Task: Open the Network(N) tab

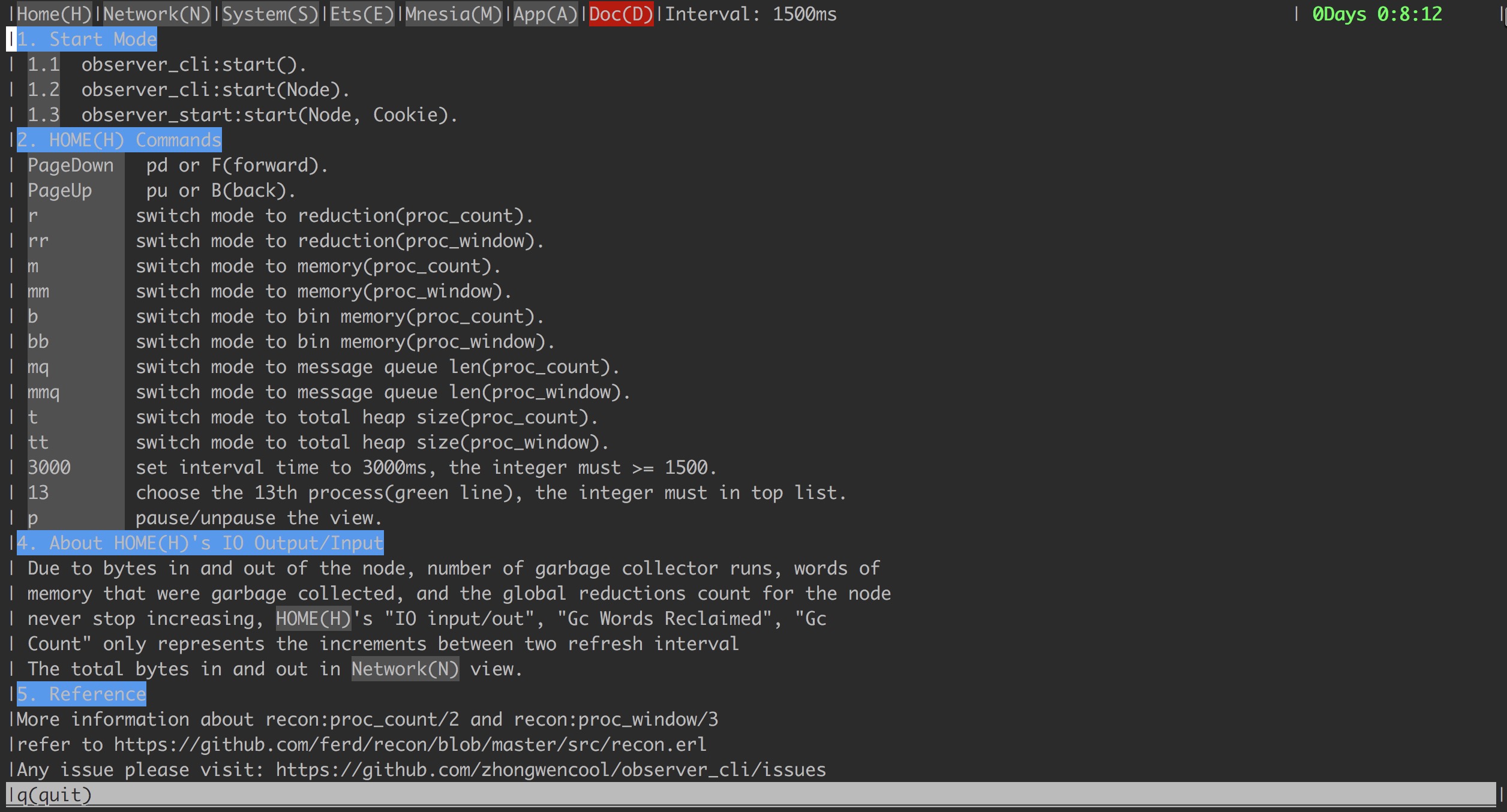Action: click(x=157, y=14)
